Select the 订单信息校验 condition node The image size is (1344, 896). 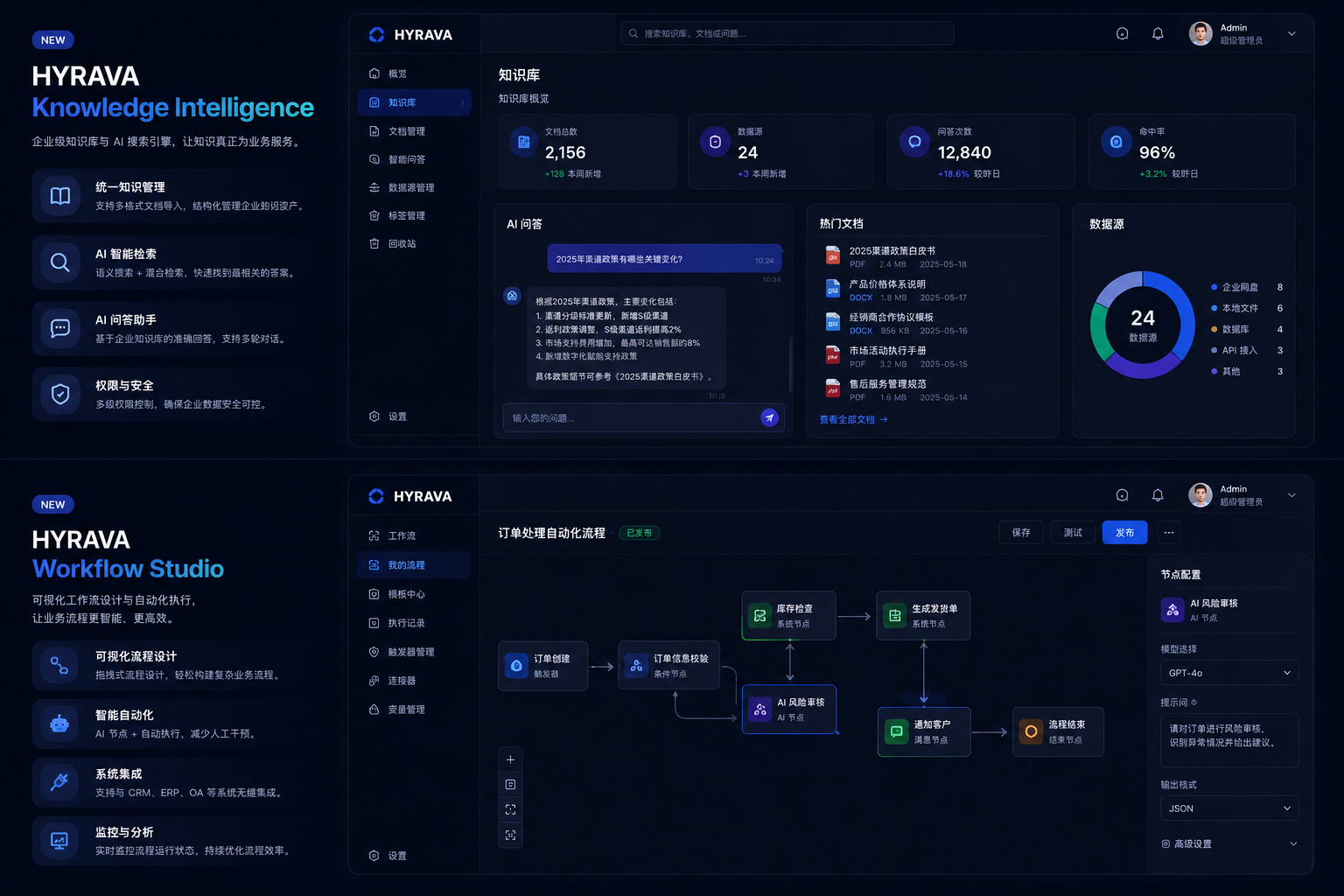click(x=669, y=666)
